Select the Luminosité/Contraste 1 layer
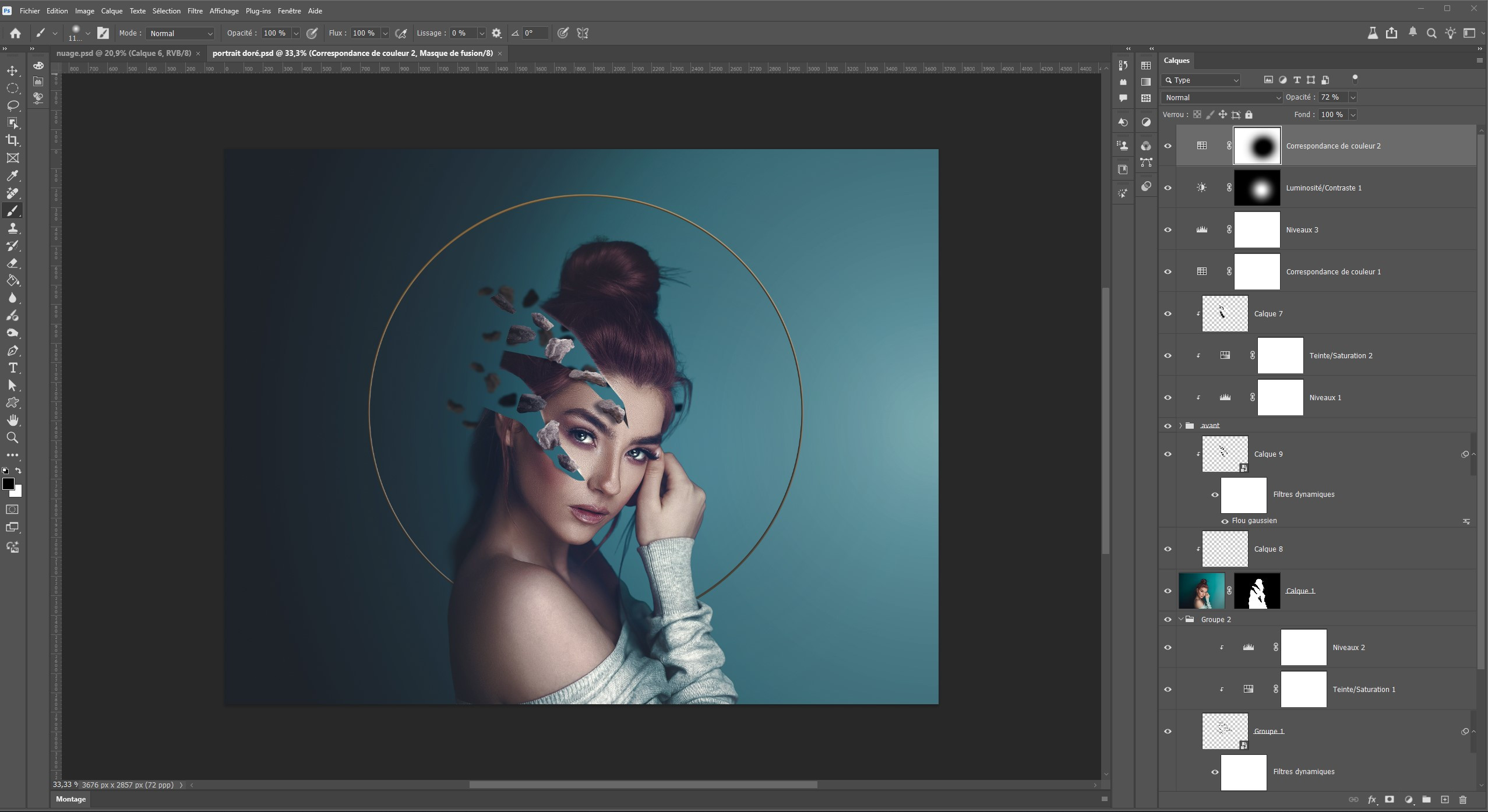 [x=1324, y=188]
